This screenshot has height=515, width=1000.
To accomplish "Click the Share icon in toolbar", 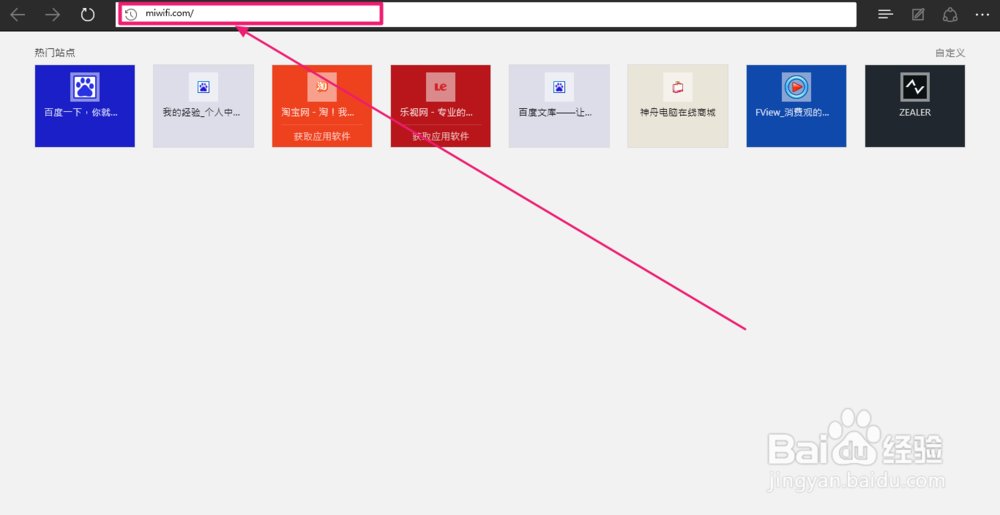I will pos(950,15).
